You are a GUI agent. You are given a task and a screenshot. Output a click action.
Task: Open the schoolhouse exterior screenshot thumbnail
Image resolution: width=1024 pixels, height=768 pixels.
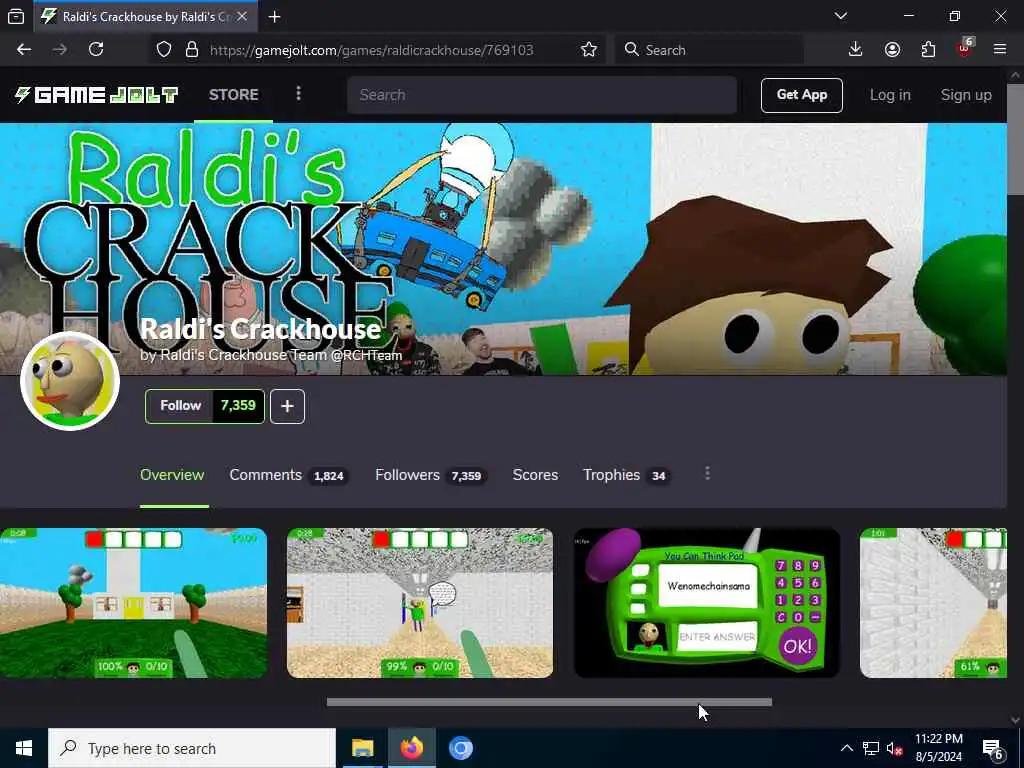(x=133, y=603)
